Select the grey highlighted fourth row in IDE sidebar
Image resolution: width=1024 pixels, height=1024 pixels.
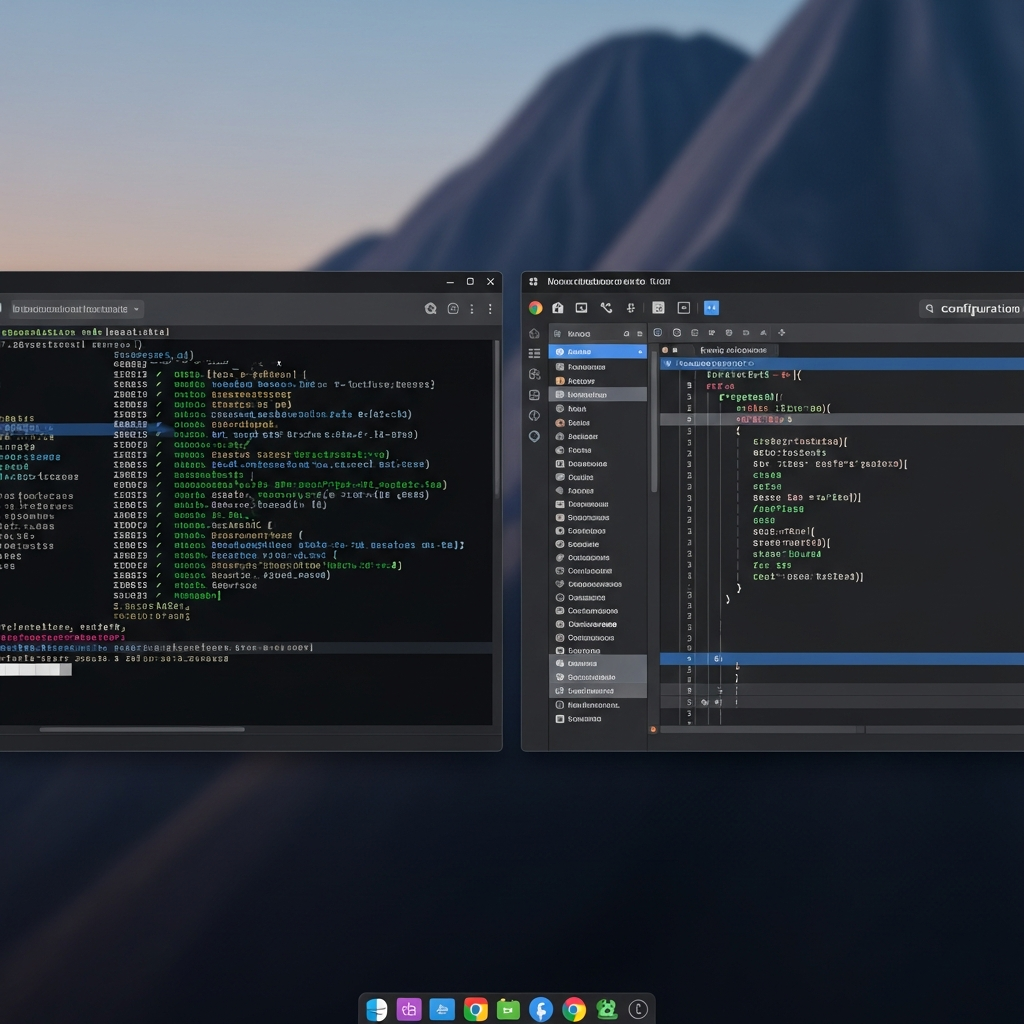(598, 394)
